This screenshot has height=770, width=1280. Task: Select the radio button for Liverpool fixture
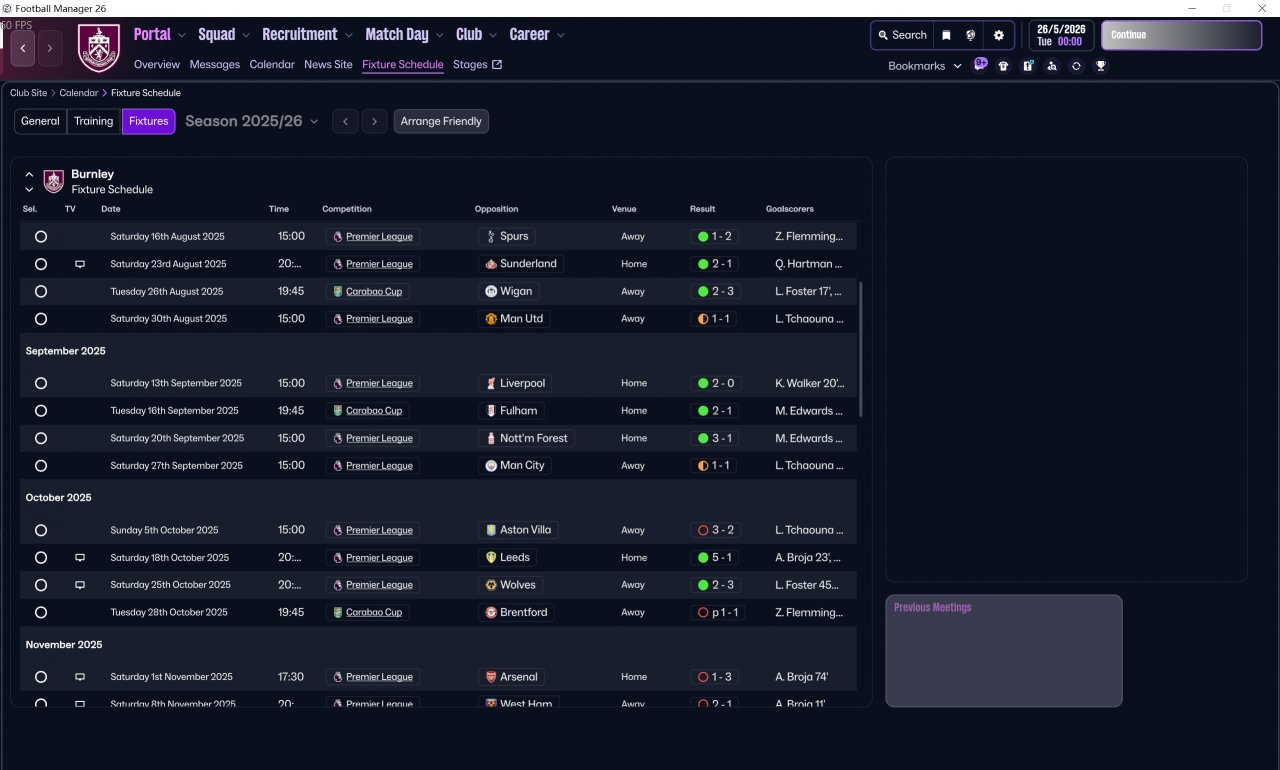(x=41, y=383)
